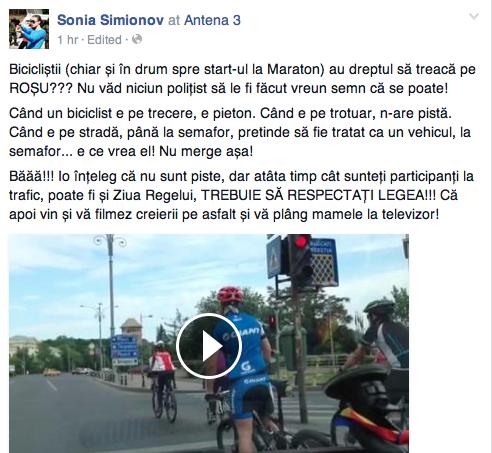Click the globe public-privacy icon
Screen dimensions: 492x453
pos(137,39)
